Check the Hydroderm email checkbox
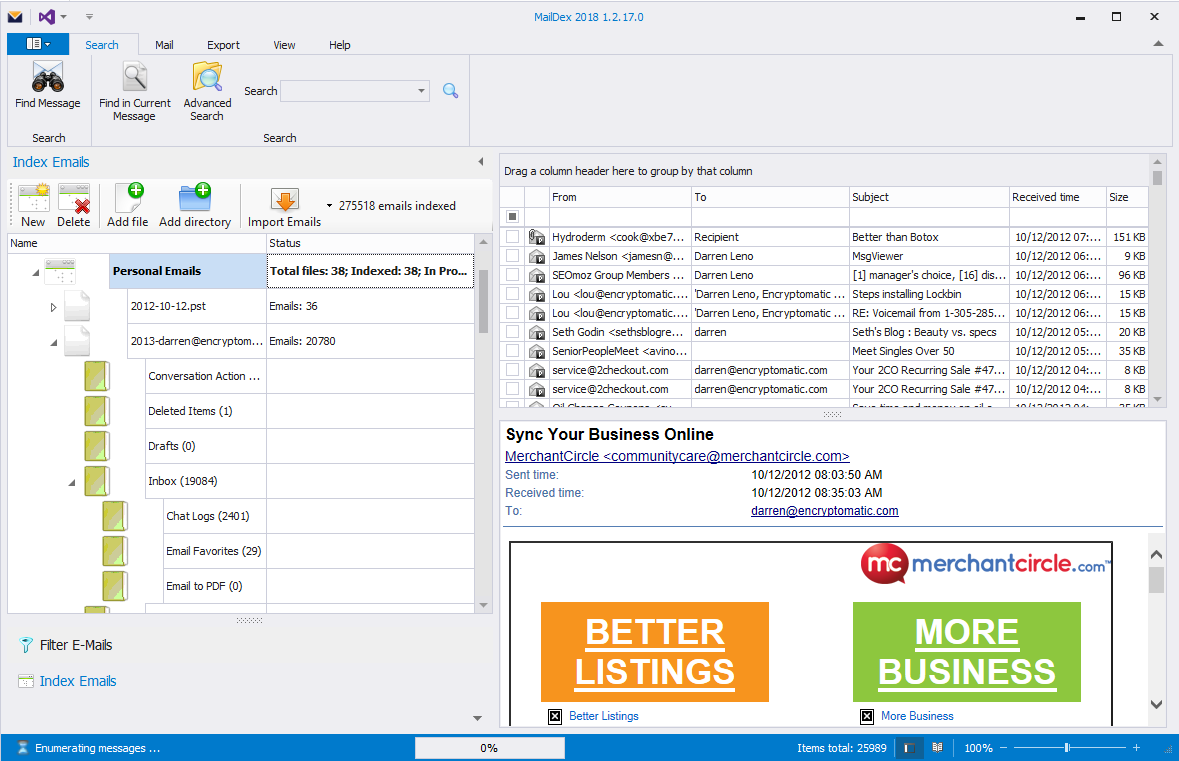 512,237
